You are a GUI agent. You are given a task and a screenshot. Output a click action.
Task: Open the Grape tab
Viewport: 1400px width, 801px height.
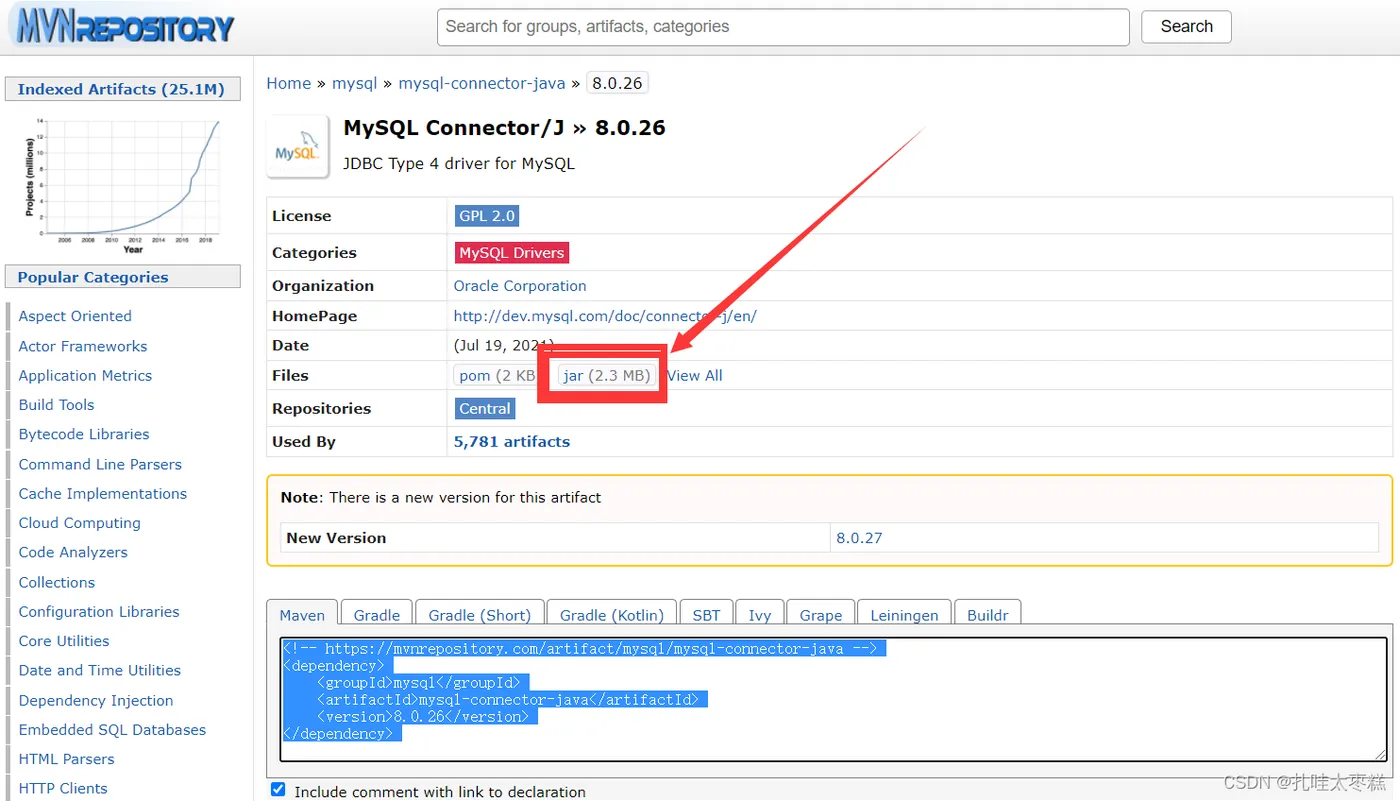pos(821,614)
